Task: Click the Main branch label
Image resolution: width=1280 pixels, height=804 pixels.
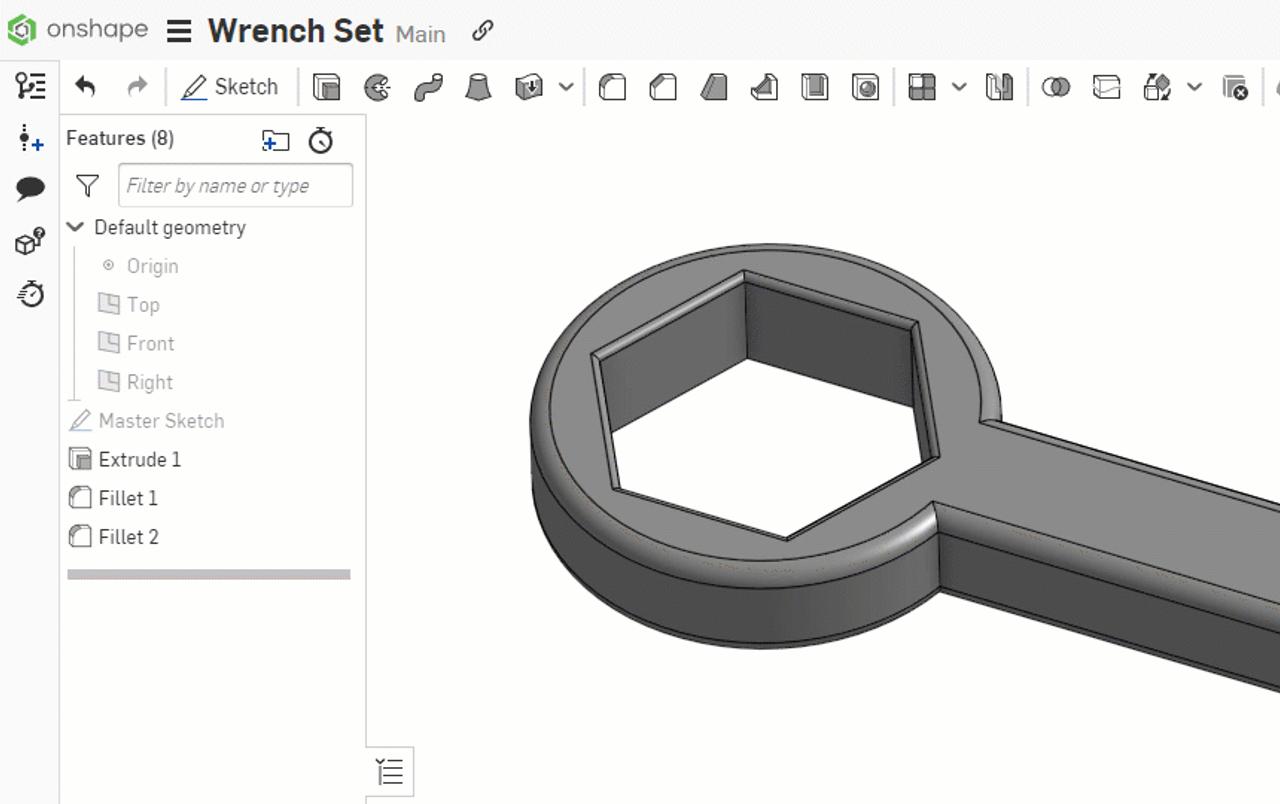Action: [421, 34]
